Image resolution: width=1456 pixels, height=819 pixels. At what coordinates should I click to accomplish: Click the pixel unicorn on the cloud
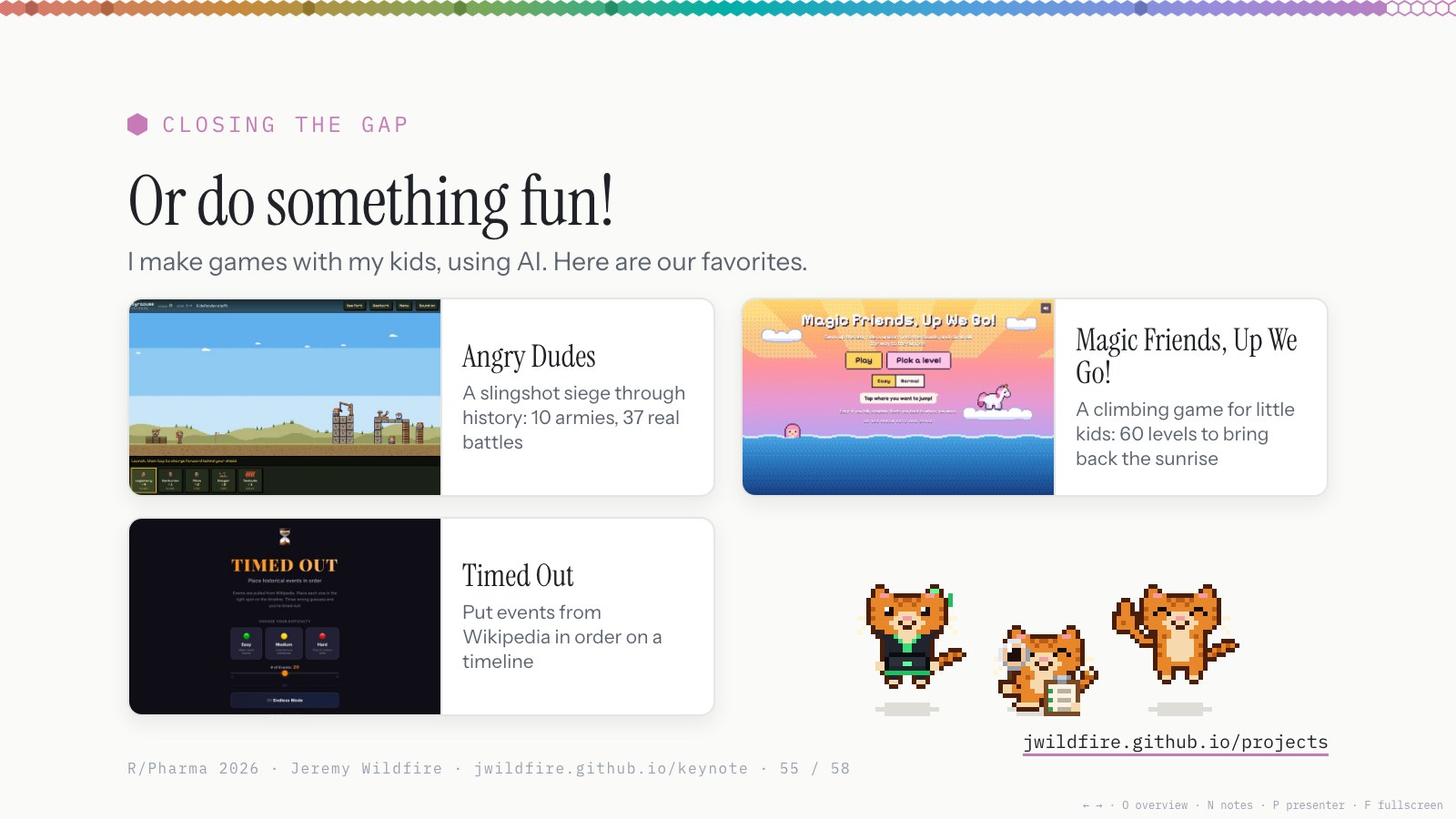tap(994, 398)
